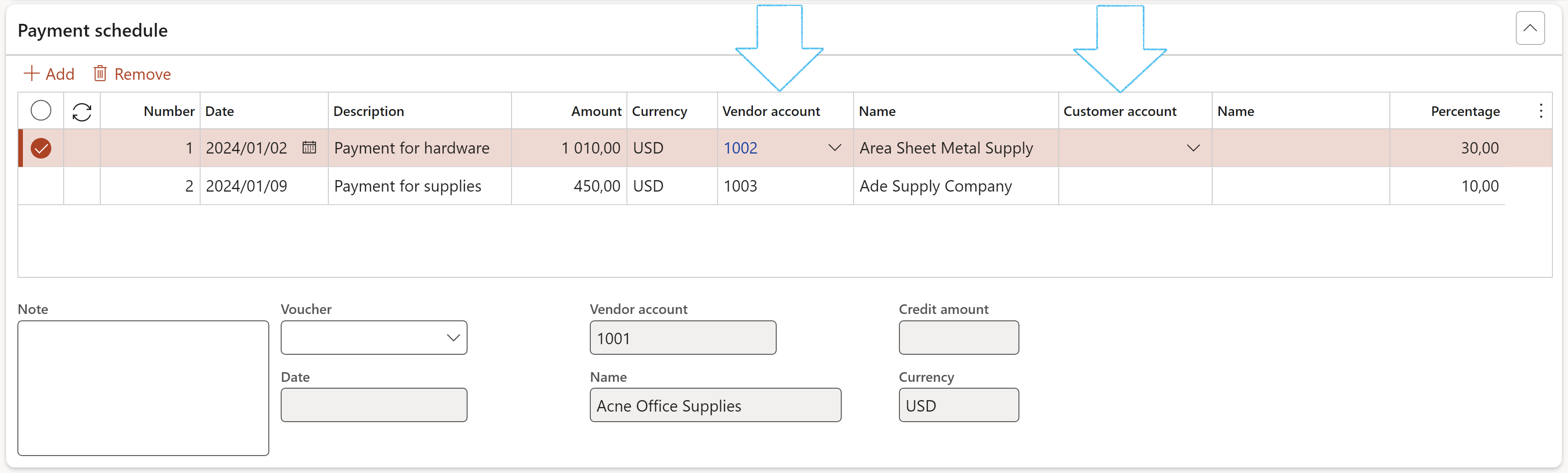The width and height of the screenshot is (1568, 473).
Task: Open the Voucher dropdown
Action: pos(453,338)
